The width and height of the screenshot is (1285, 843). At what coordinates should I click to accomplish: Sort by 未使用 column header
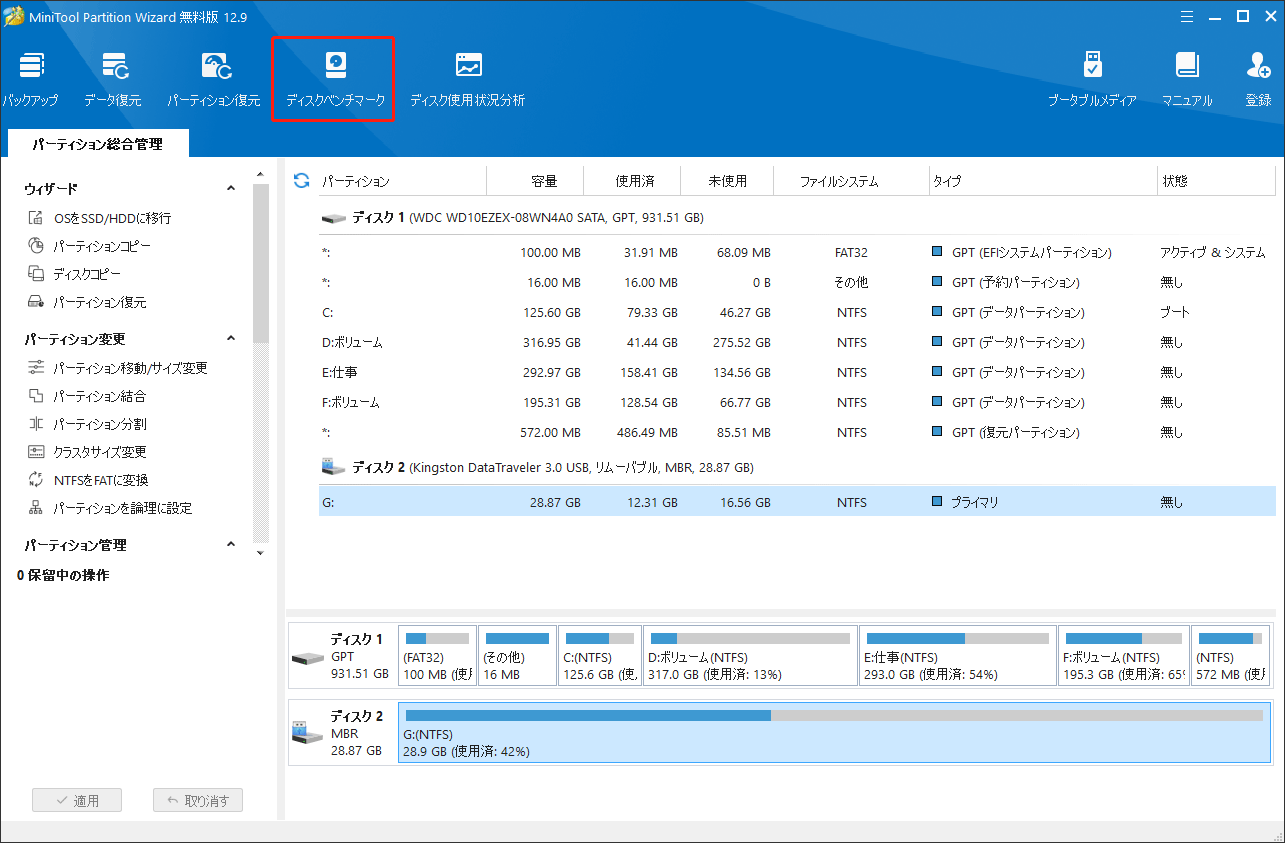click(728, 181)
